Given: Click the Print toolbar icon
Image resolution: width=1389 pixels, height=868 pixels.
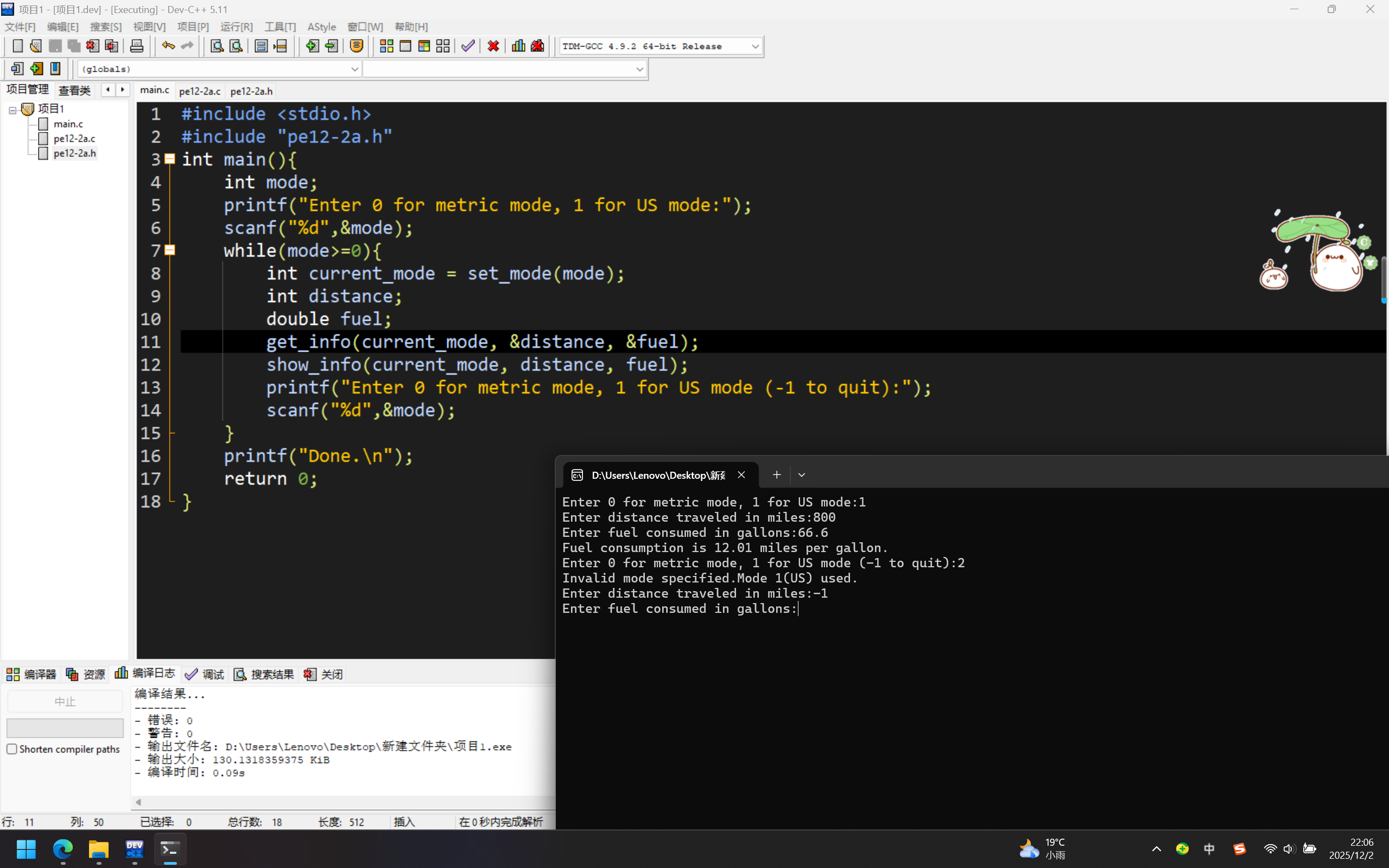Looking at the screenshot, I should (x=137, y=46).
